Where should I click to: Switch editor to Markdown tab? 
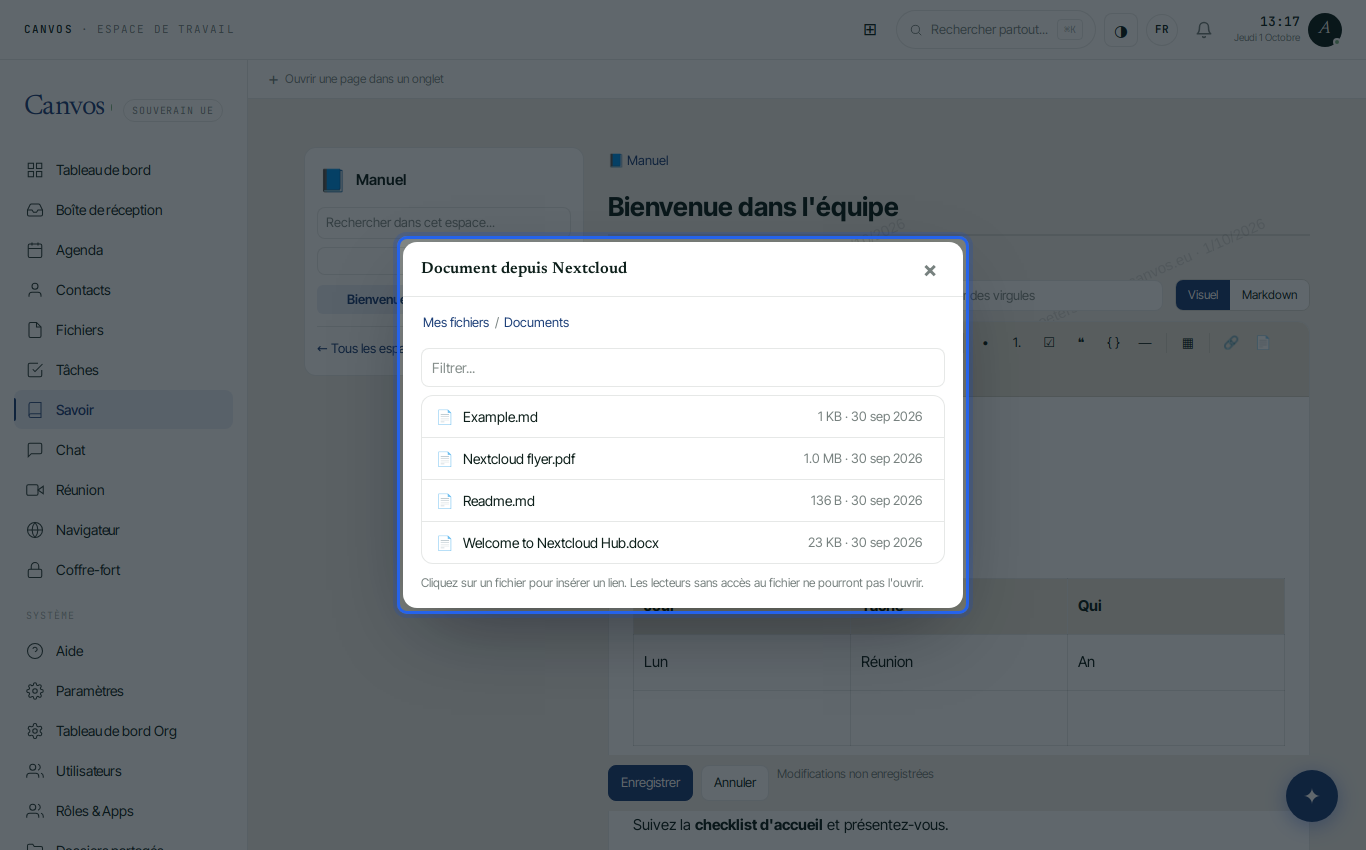pos(1269,295)
